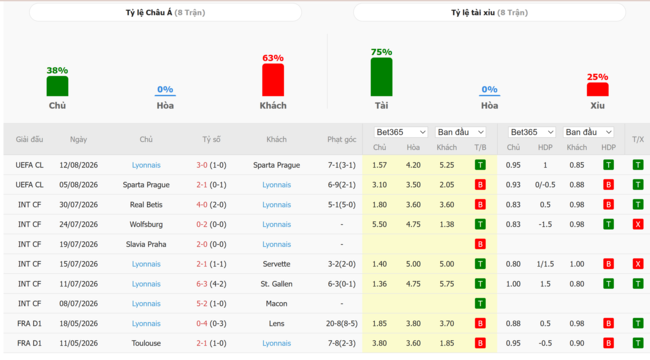Click the 4-0 score in Real Betis row
Image resolution: width=650 pixels, height=360 pixels.
(x=201, y=205)
